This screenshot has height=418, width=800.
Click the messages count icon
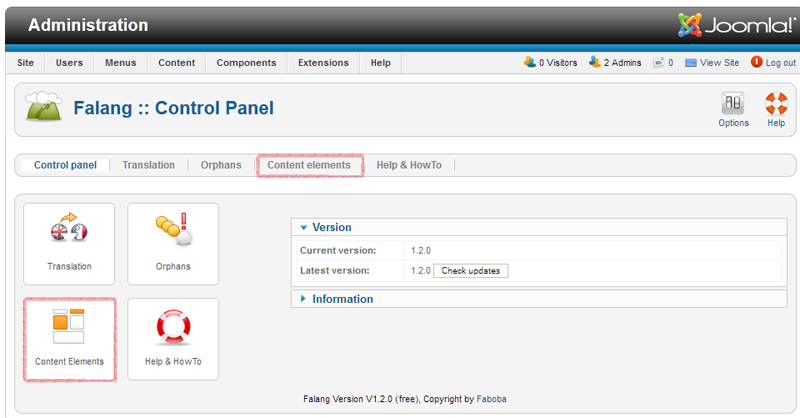click(x=658, y=62)
